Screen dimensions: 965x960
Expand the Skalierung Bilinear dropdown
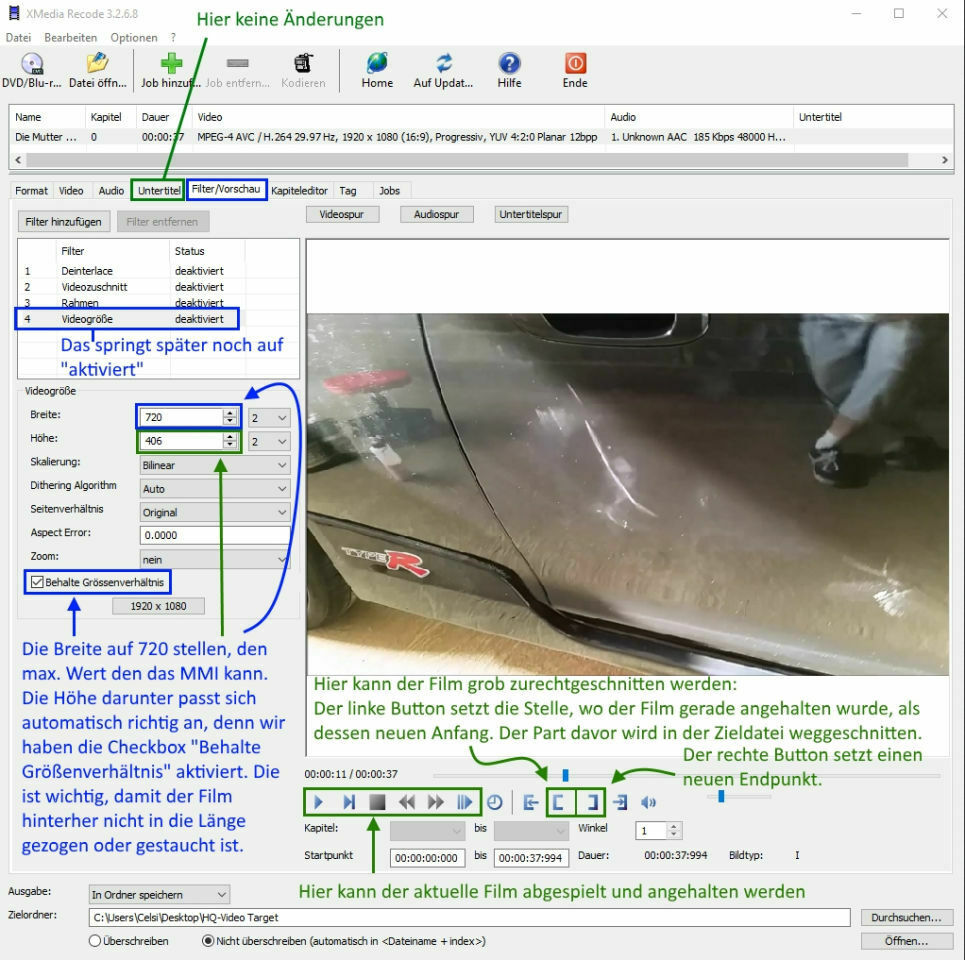(215, 465)
